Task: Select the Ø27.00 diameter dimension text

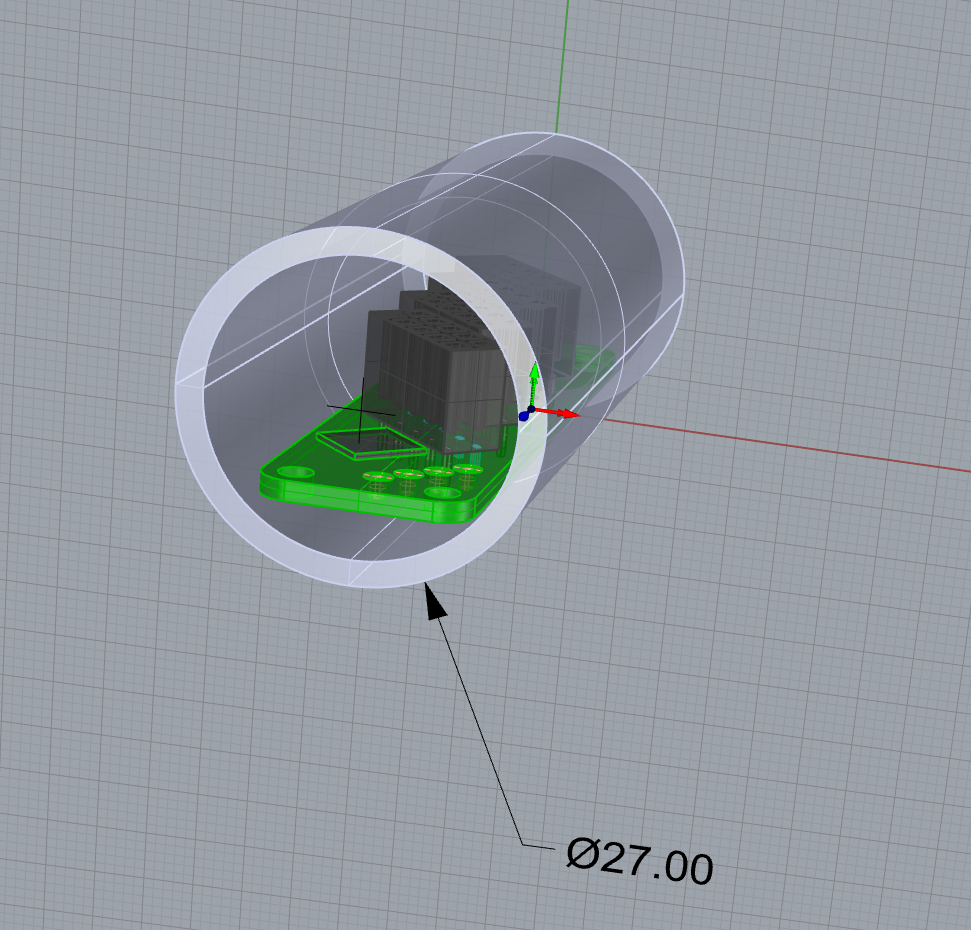Action: [639, 861]
